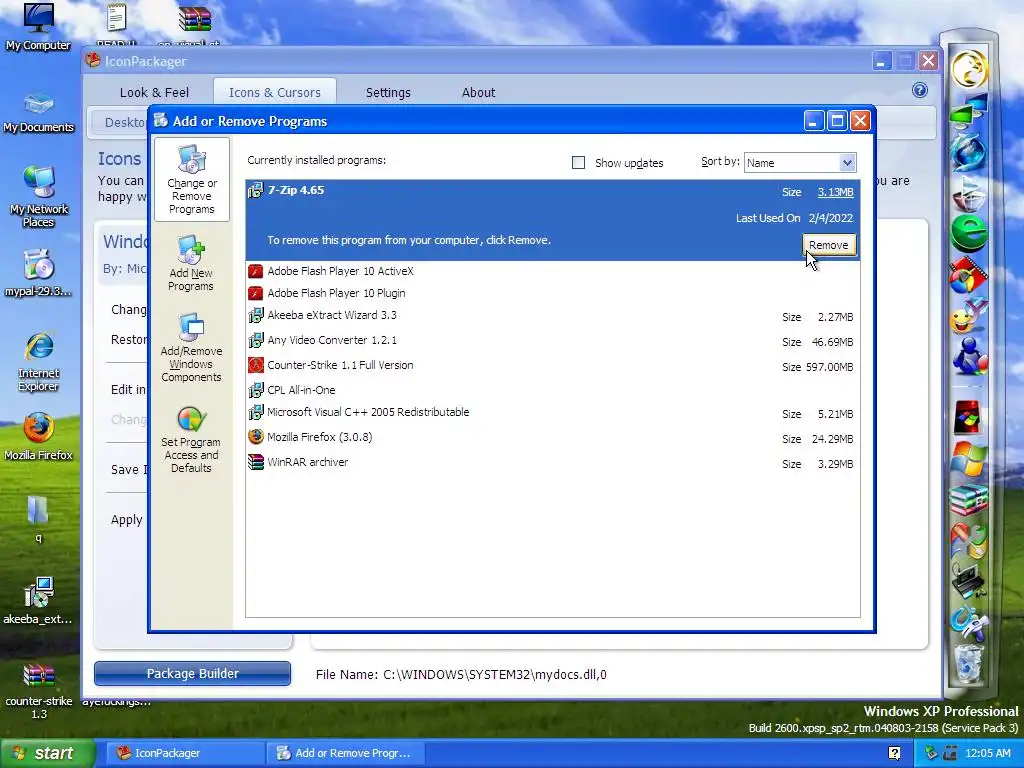Image resolution: width=1024 pixels, height=768 pixels.
Task: Click the stacked books WinRAR dock icon
Action: (x=969, y=500)
